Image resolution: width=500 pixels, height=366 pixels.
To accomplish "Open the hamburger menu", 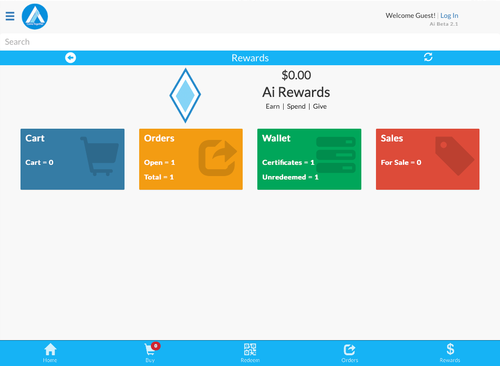I will point(10,16).
